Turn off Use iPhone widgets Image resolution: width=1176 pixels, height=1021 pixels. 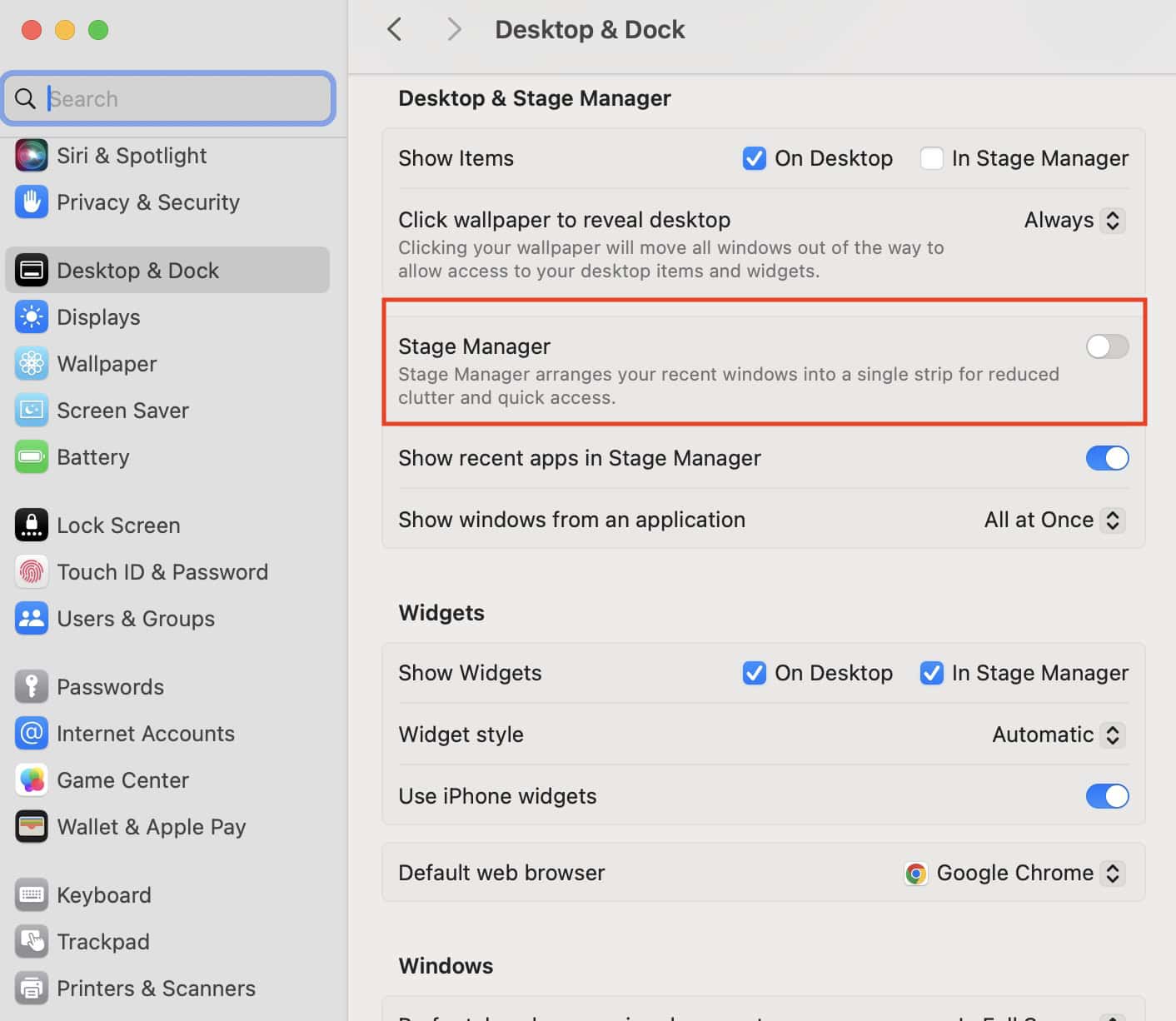[x=1107, y=796]
